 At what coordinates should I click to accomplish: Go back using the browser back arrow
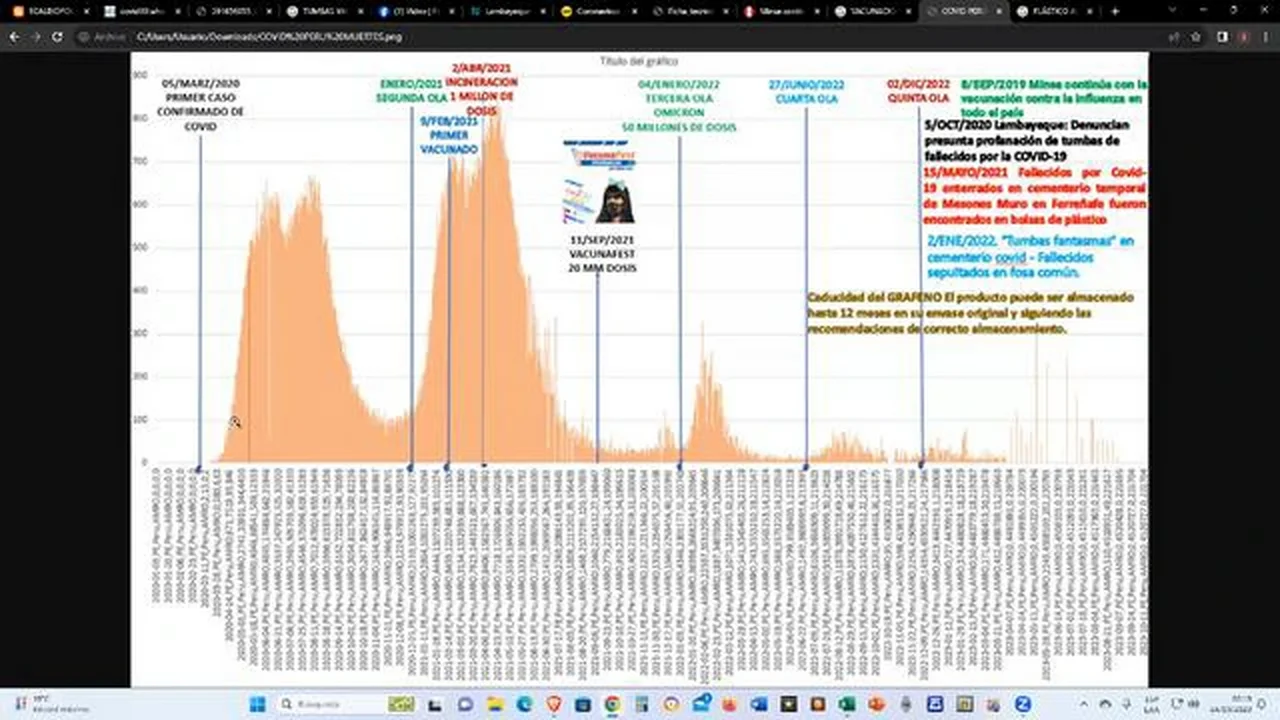pos(14,36)
